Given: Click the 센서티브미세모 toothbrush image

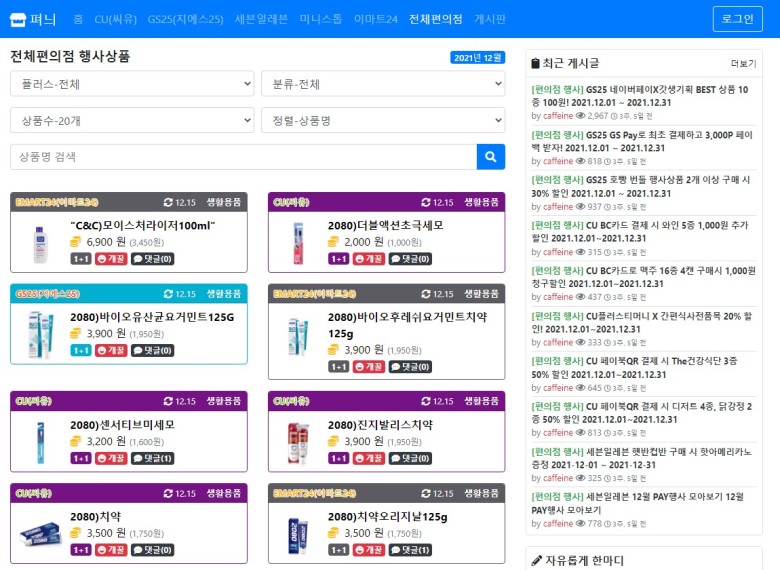Looking at the screenshot, I should click(x=40, y=443).
